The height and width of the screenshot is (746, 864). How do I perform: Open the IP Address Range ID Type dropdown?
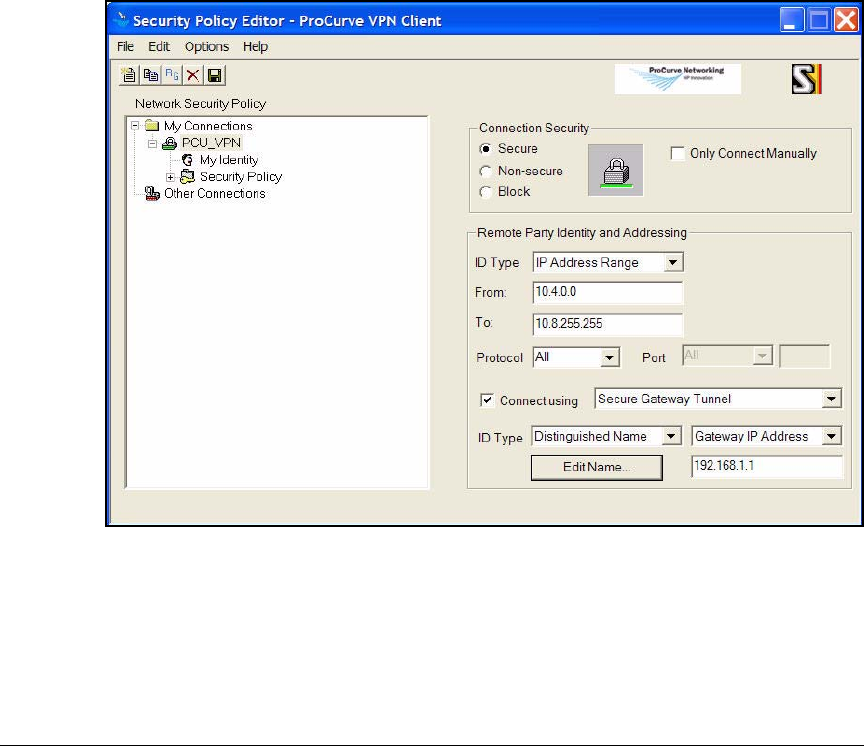[673, 263]
